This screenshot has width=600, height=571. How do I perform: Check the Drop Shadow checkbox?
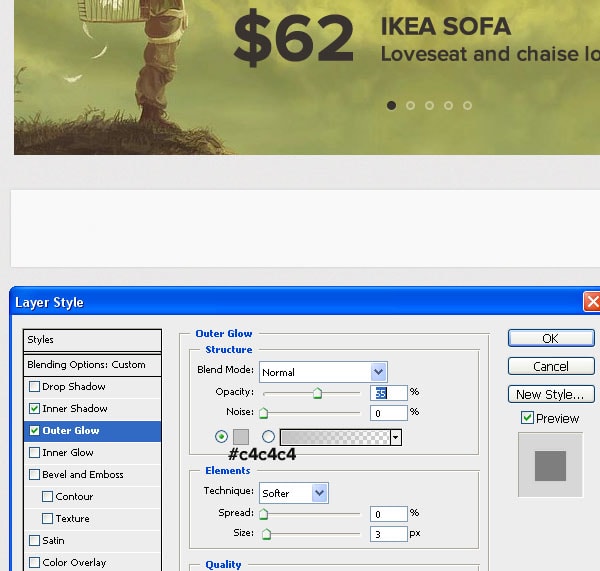(x=34, y=387)
